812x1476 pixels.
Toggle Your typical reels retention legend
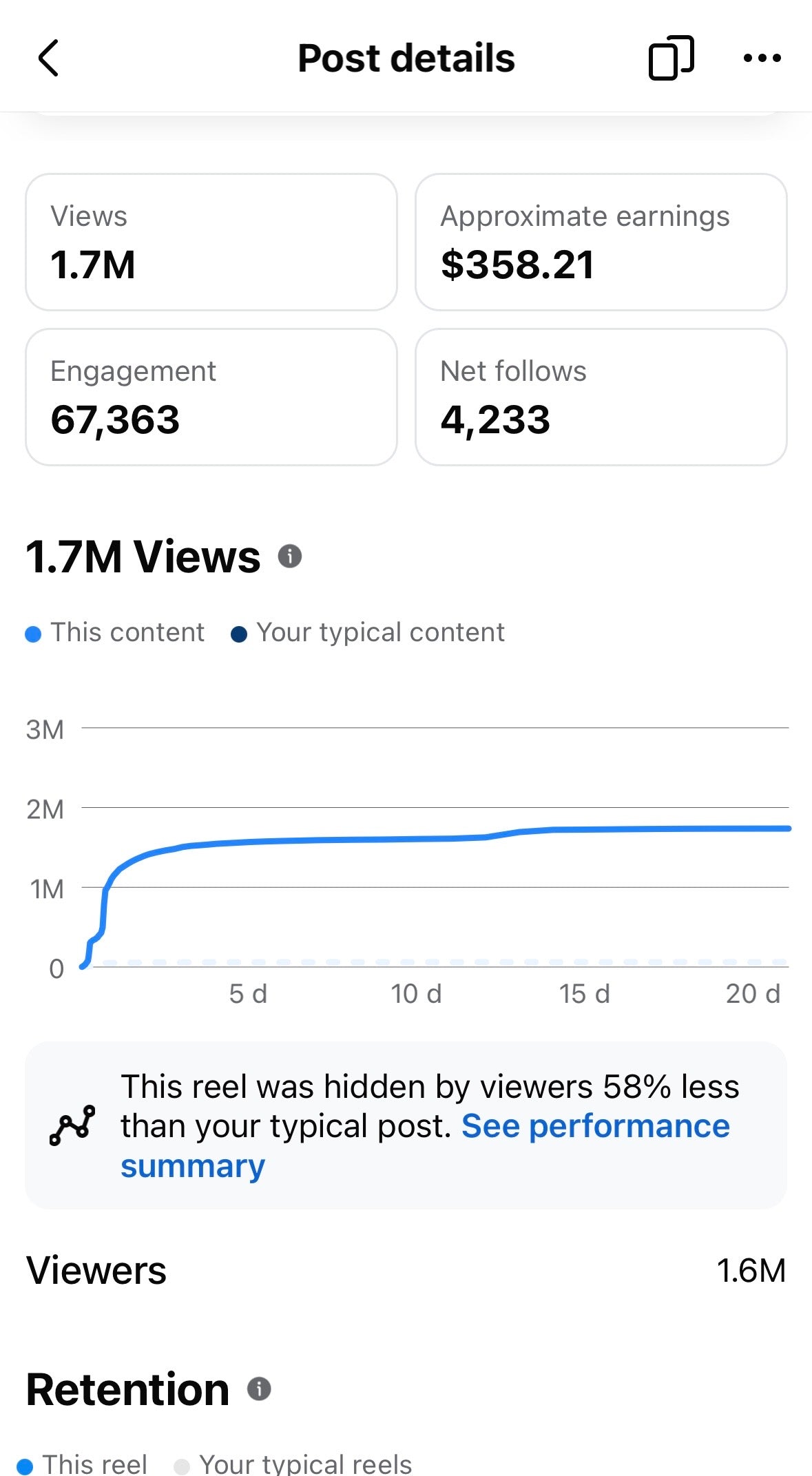293,1464
